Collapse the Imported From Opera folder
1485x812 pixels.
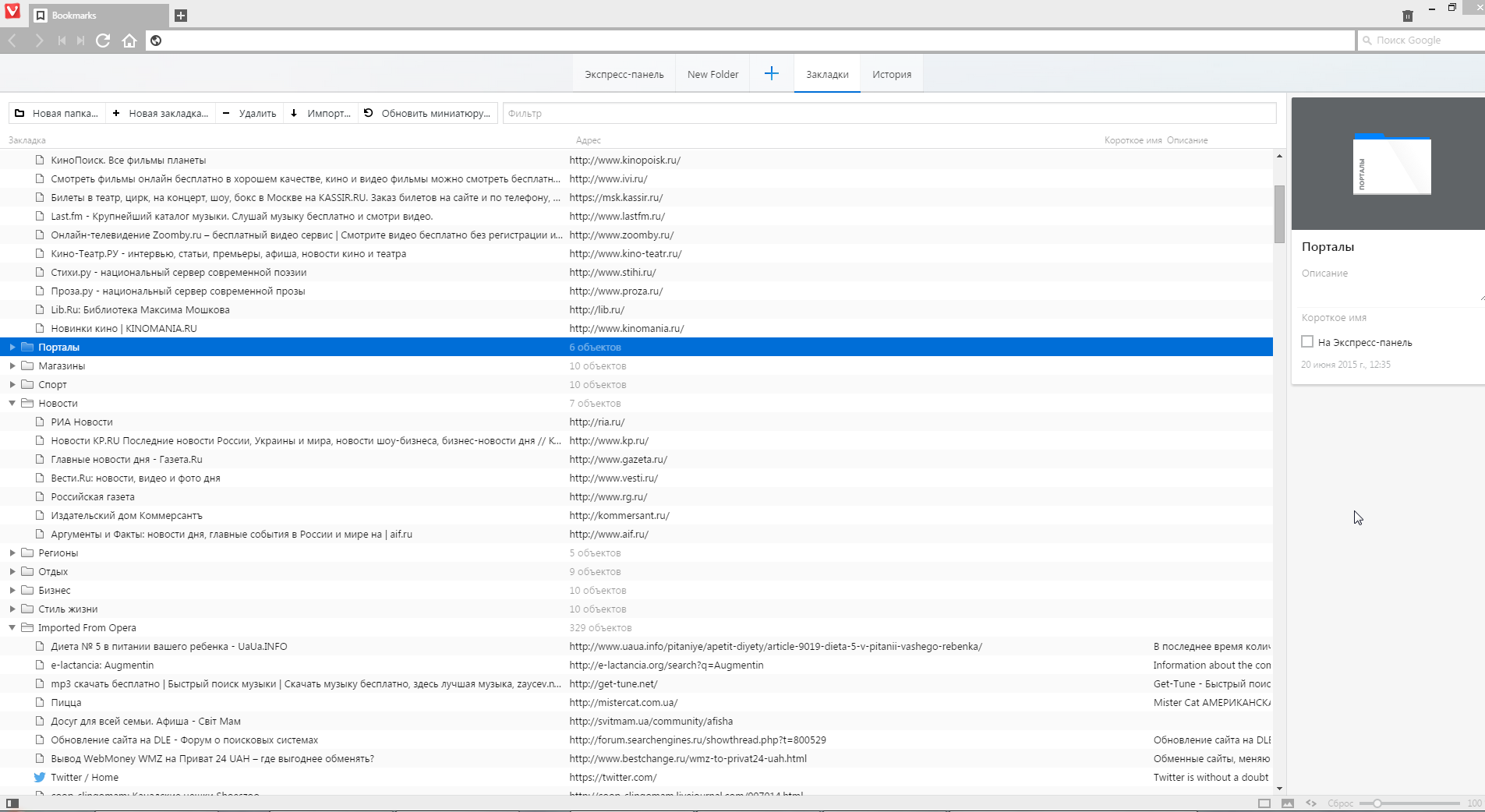(x=12, y=627)
